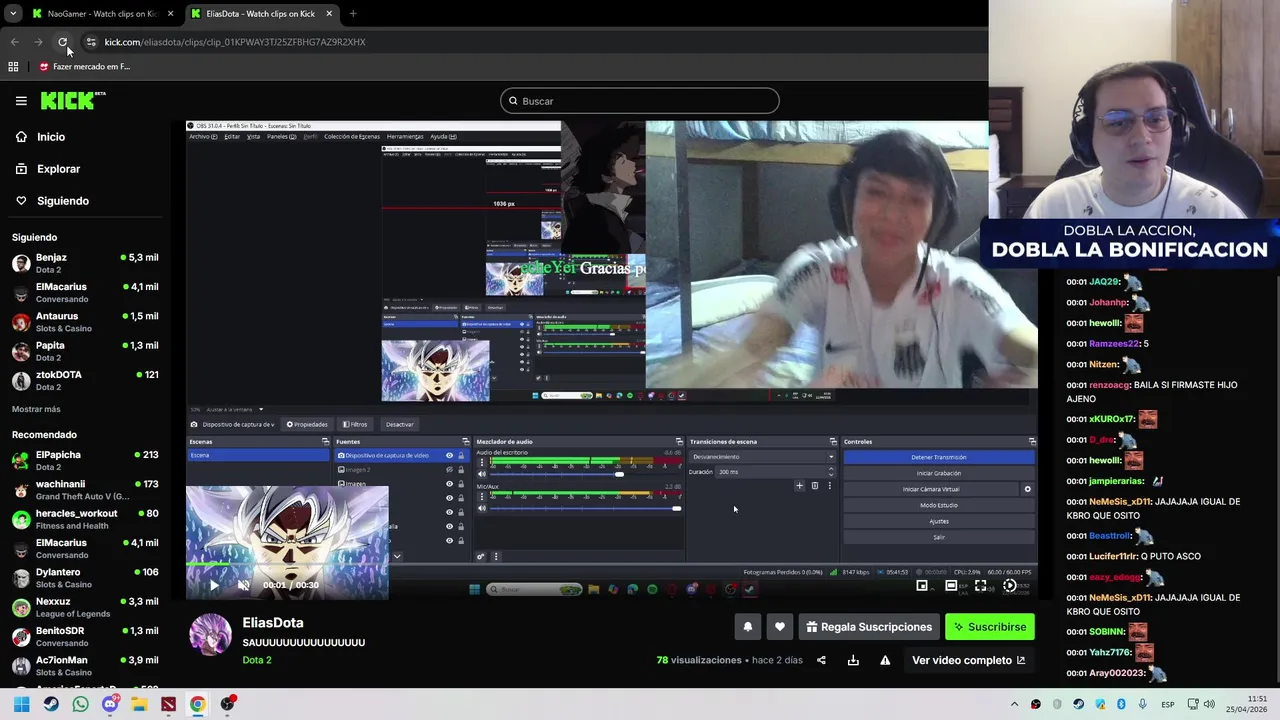Viewport: 1280px width, 720px height.
Task: Click the green Suscribirse button
Action: click(x=990, y=627)
